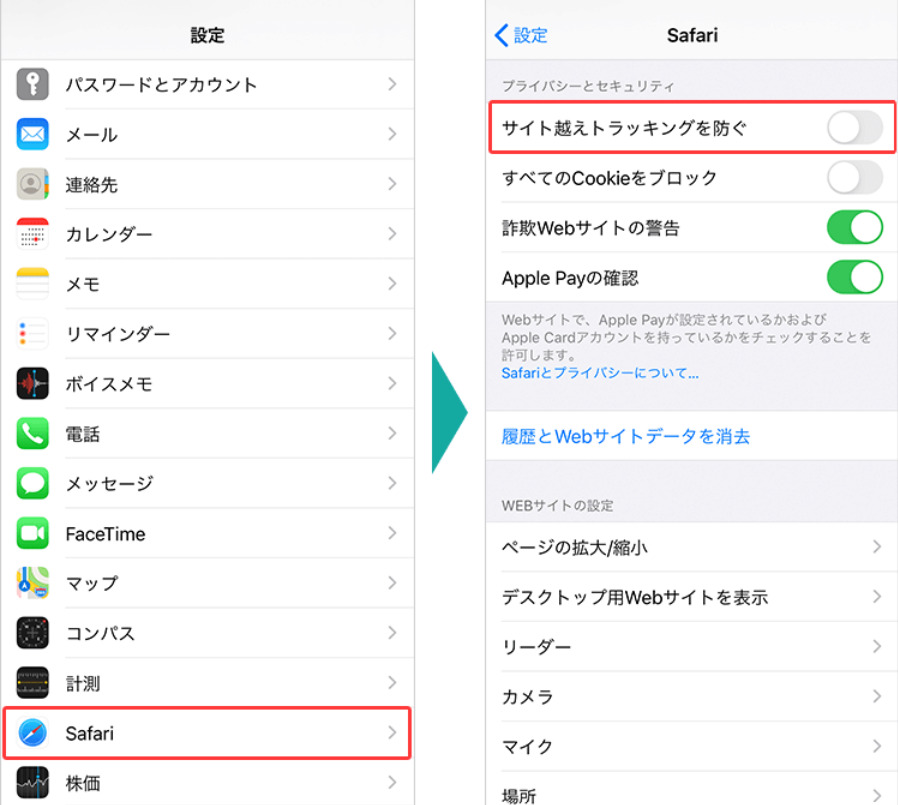Select the 電話 label
Image resolution: width=898 pixels, height=805 pixels.
(82, 434)
